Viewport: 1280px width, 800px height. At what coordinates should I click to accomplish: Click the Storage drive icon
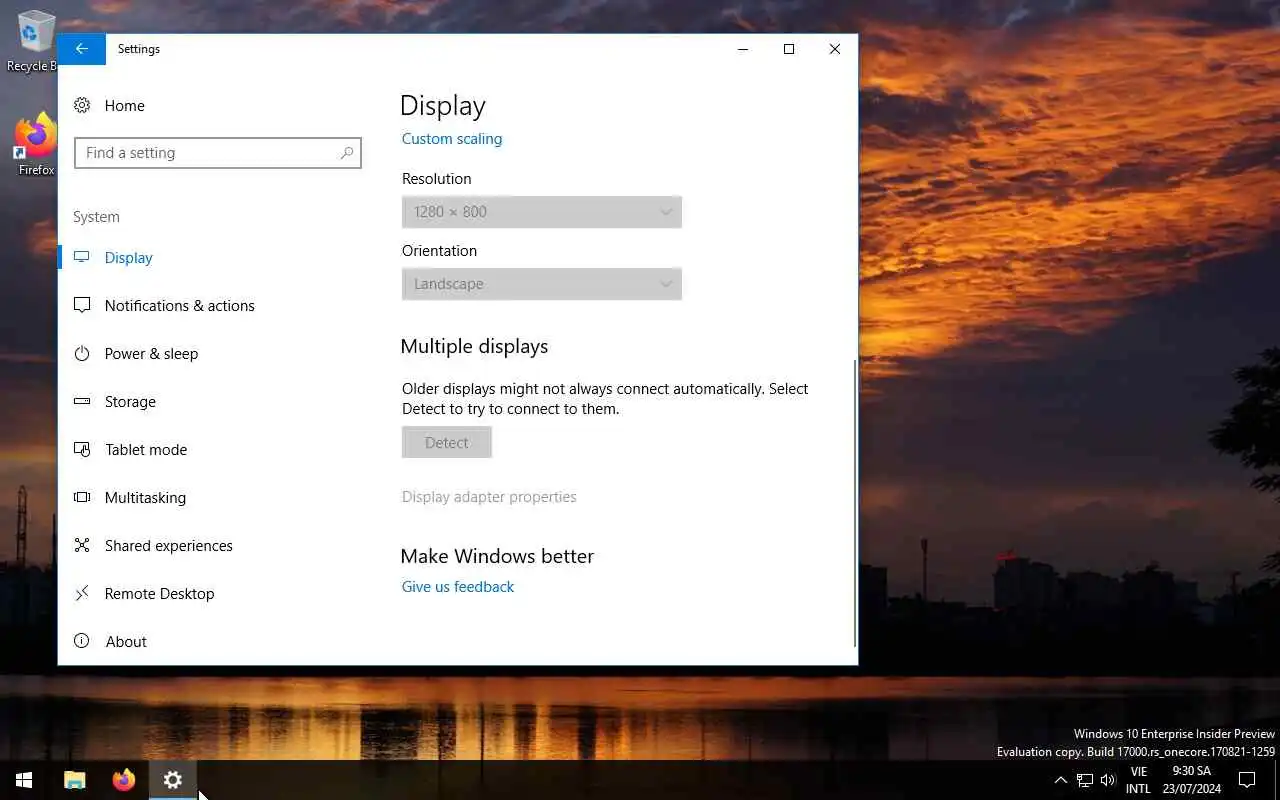(x=82, y=401)
